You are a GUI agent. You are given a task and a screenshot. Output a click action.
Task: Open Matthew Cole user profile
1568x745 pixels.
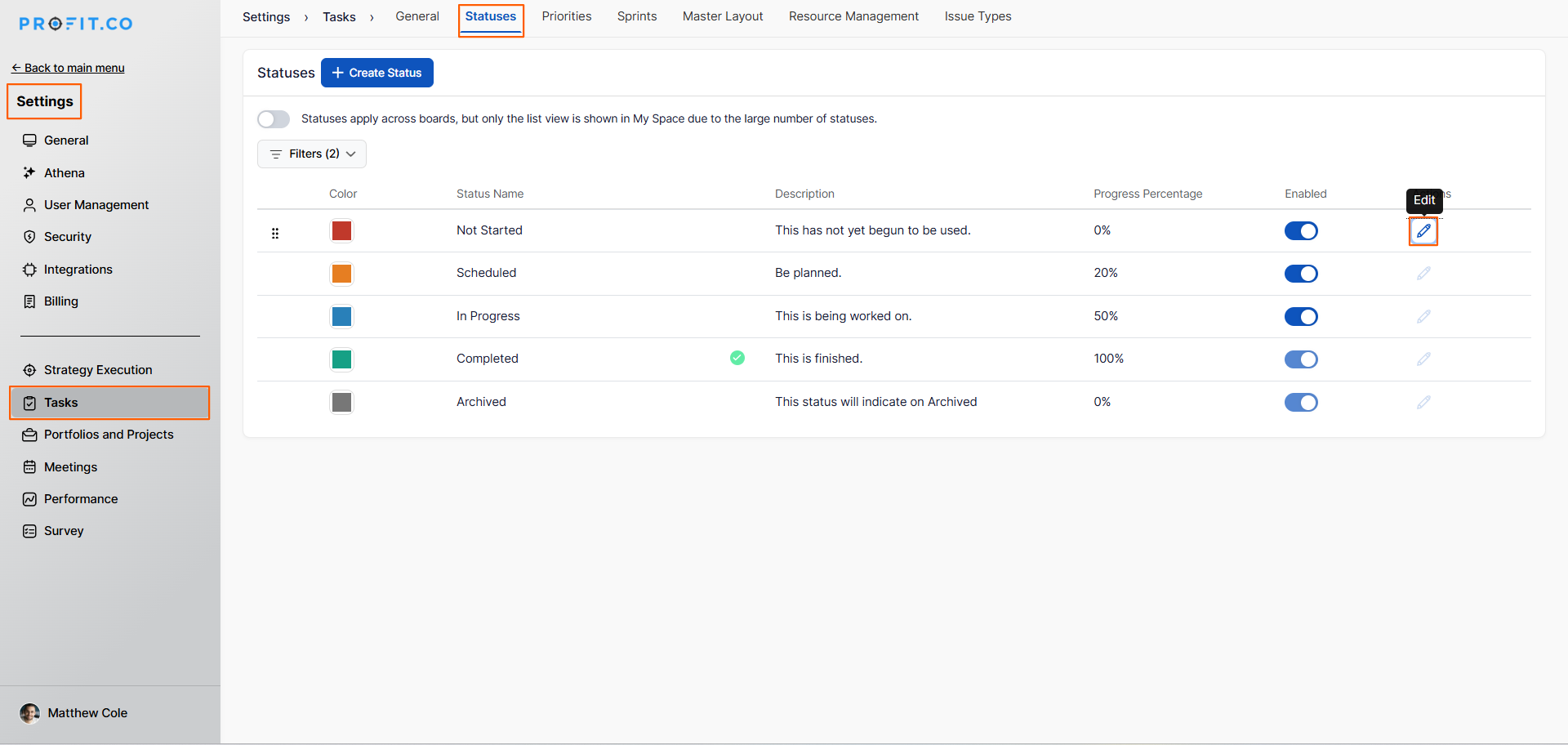87,713
